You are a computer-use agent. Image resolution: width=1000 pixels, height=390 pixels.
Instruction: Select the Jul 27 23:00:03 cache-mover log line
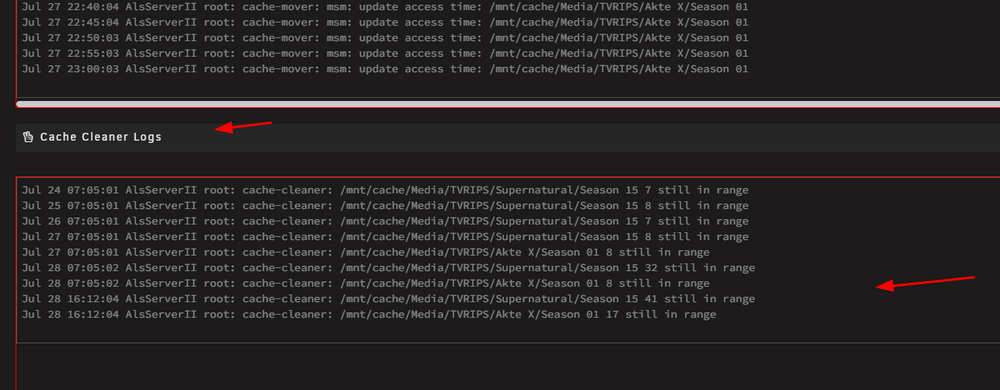(x=385, y=69)
